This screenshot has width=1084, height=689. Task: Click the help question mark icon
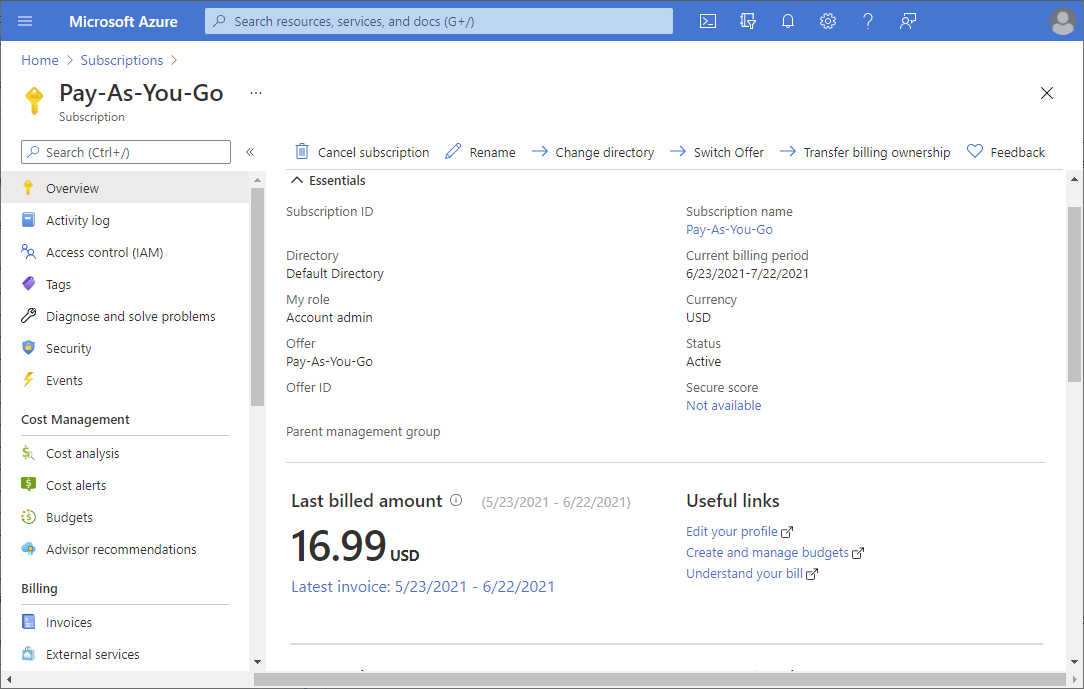(867, 20)
